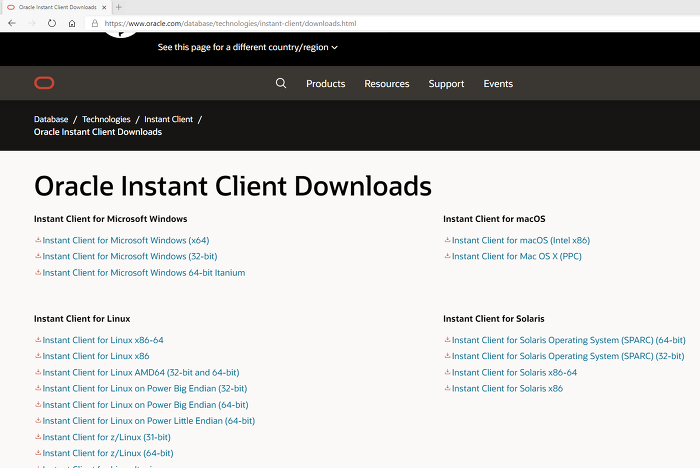Go to browser home page icon
The width and height of the screenshot is (700, 468).
coord(72,23)
